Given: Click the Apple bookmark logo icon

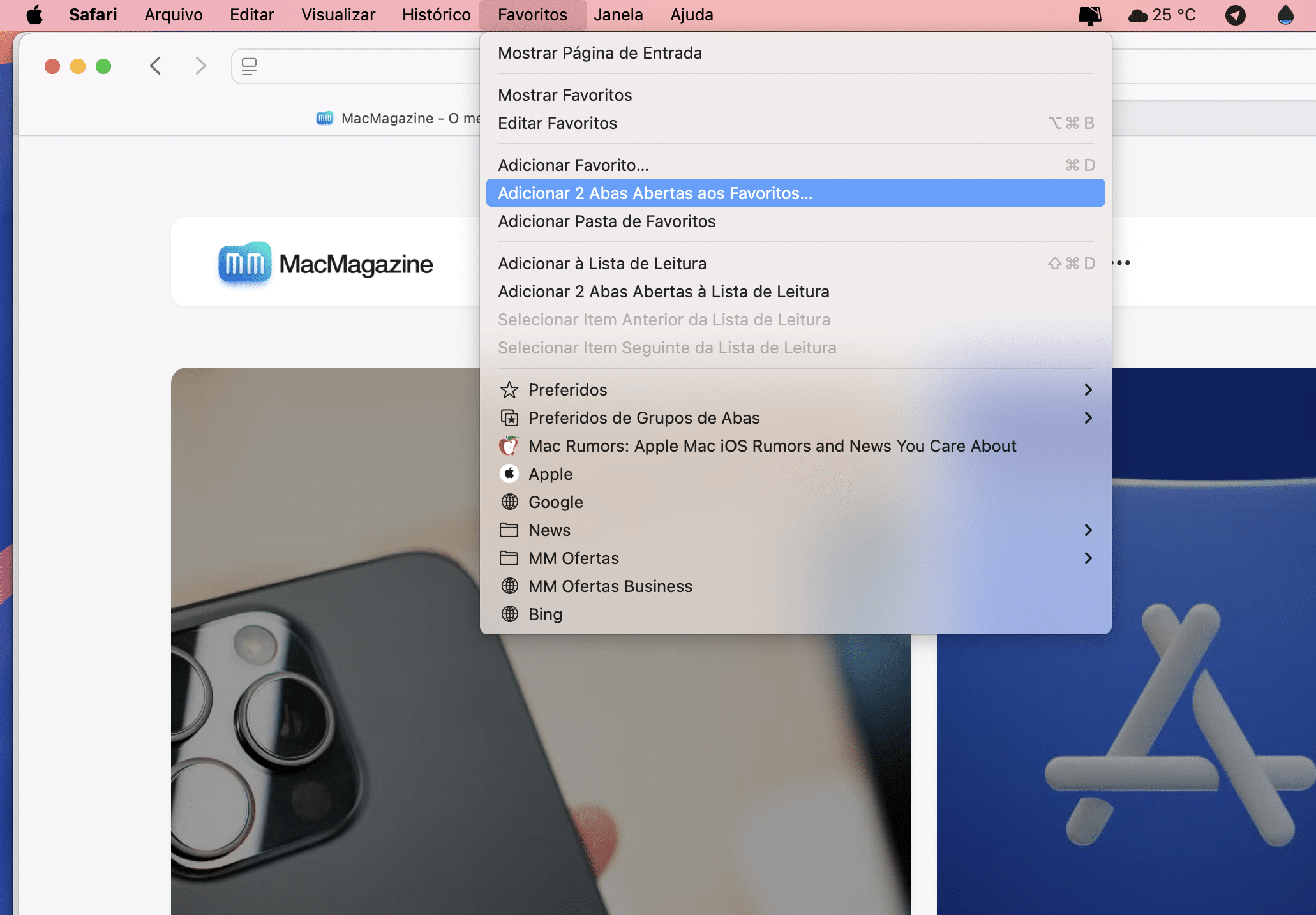Looking at the screenshot, I should tap(509, 473).
